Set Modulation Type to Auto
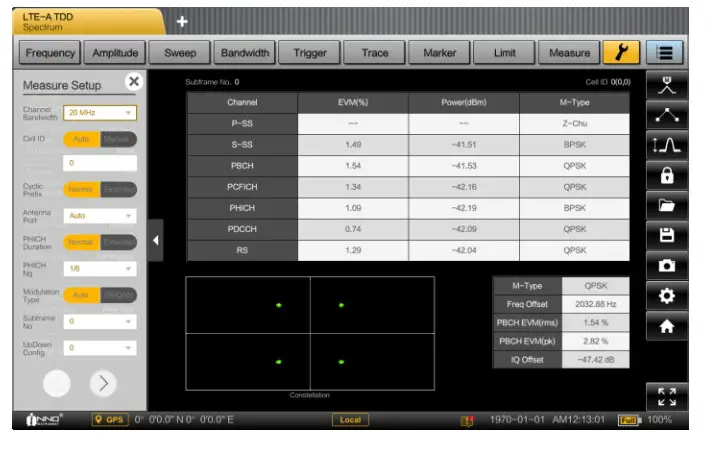Screen dimensions: 707x451 coord(82,295)
